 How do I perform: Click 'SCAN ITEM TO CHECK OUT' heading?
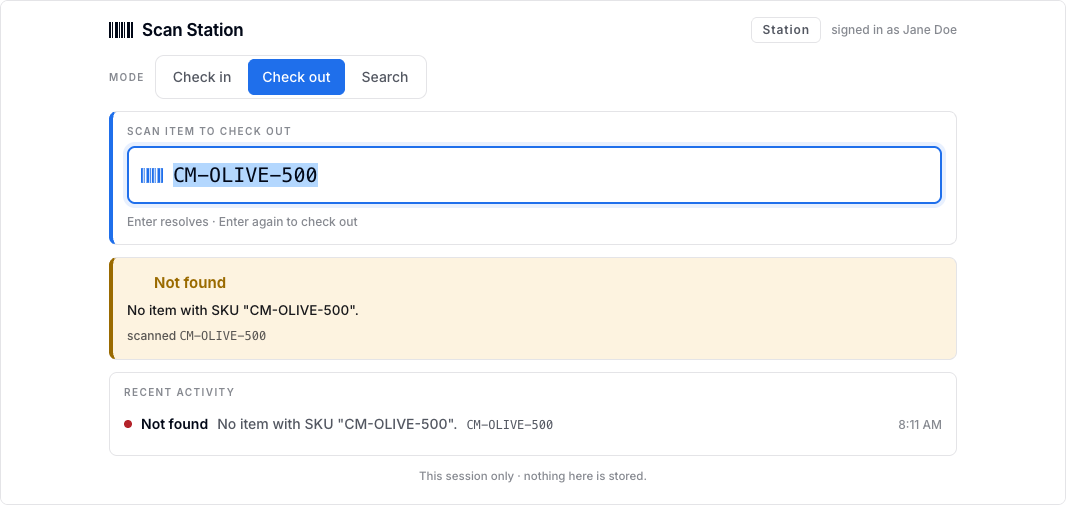click(209, 131)
